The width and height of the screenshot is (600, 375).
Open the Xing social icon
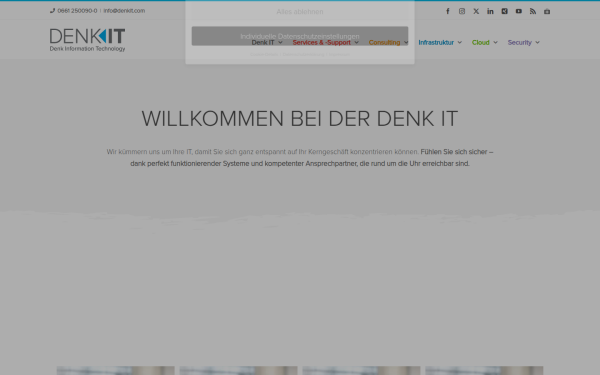[504, 11]
